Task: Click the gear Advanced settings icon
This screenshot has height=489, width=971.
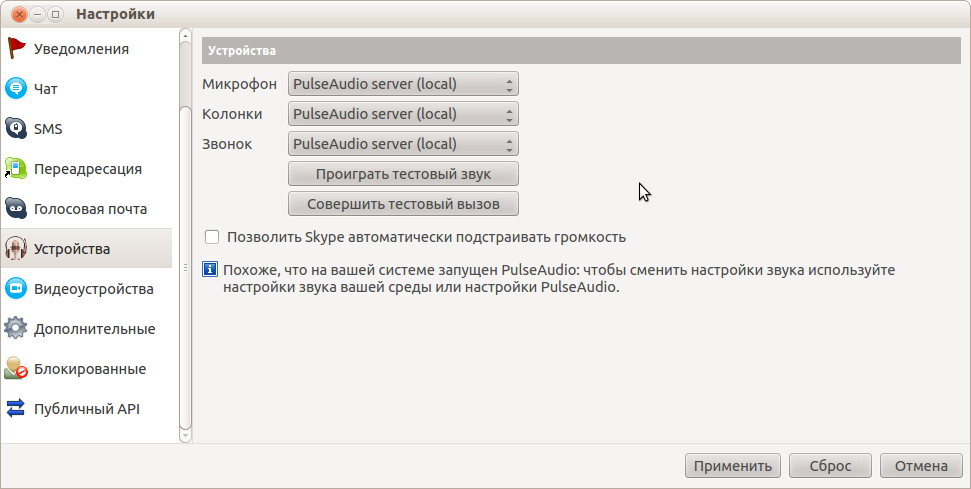Action: 16,329
